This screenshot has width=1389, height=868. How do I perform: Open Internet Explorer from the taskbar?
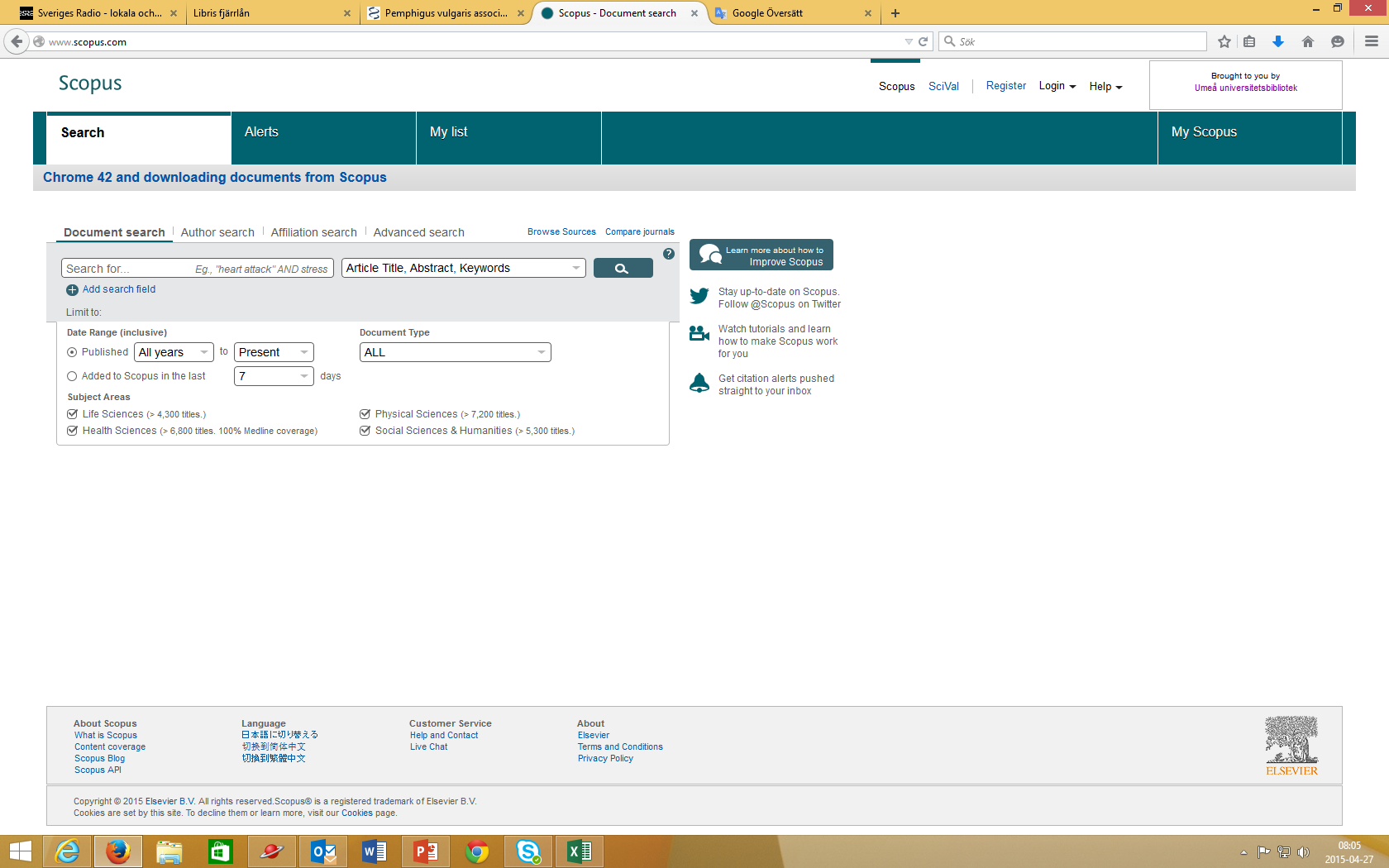tap(67, 851)
